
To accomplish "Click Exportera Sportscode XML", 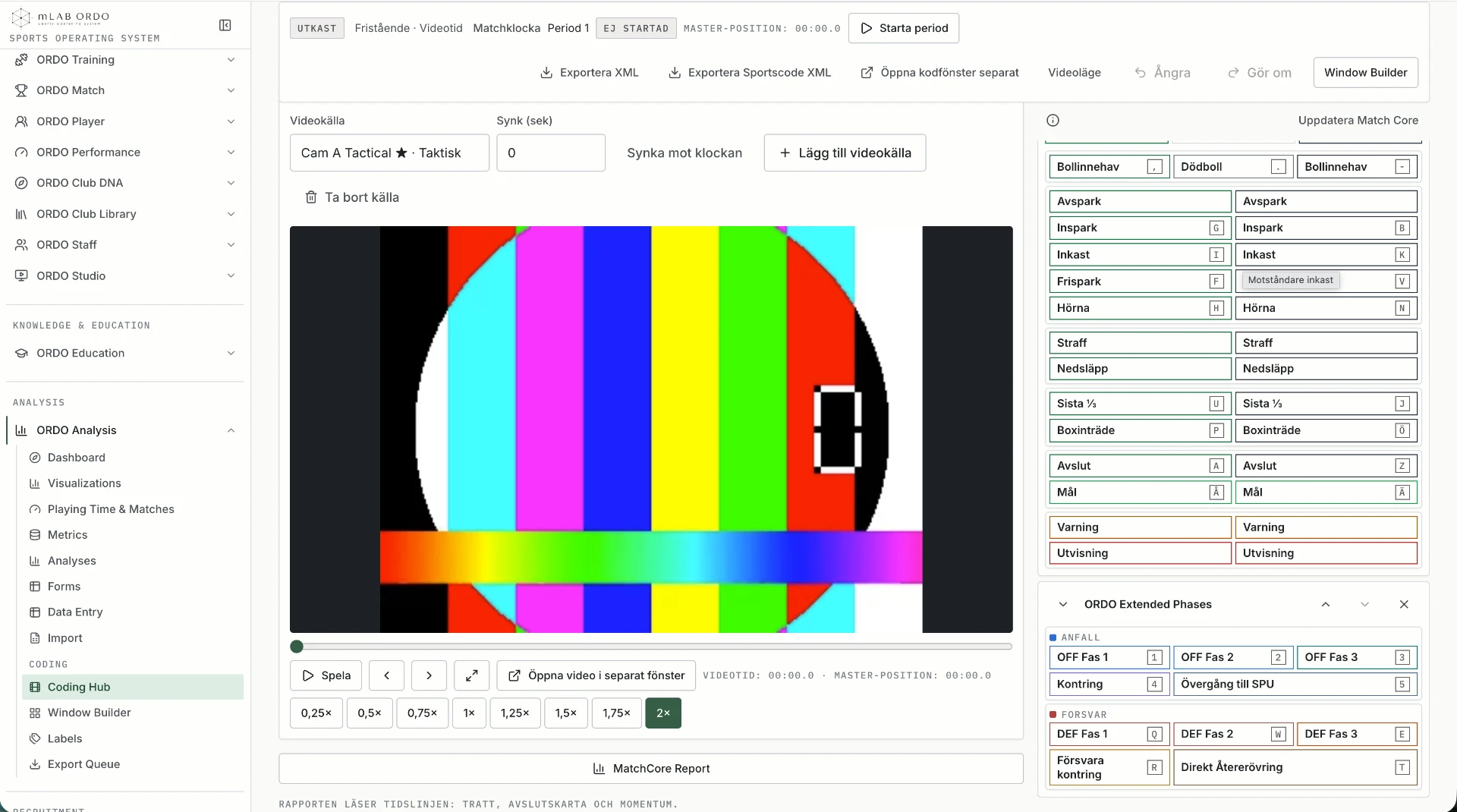I will [749, 73].
